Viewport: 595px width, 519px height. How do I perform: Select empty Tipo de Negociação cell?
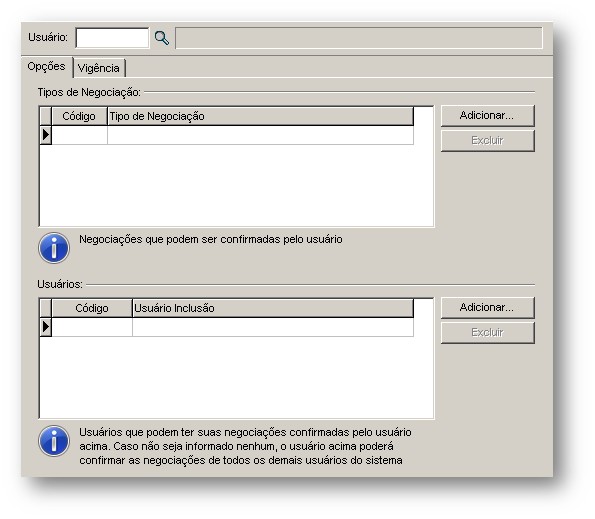(x=261, y=135)
